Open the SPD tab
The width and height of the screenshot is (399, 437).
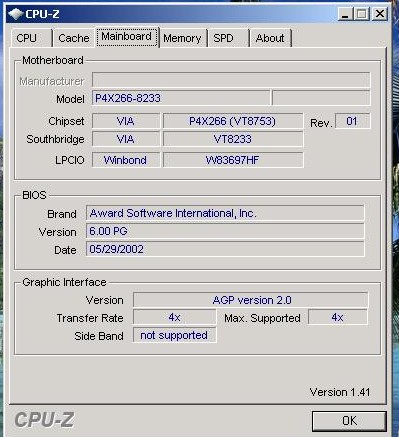(228, 38)
